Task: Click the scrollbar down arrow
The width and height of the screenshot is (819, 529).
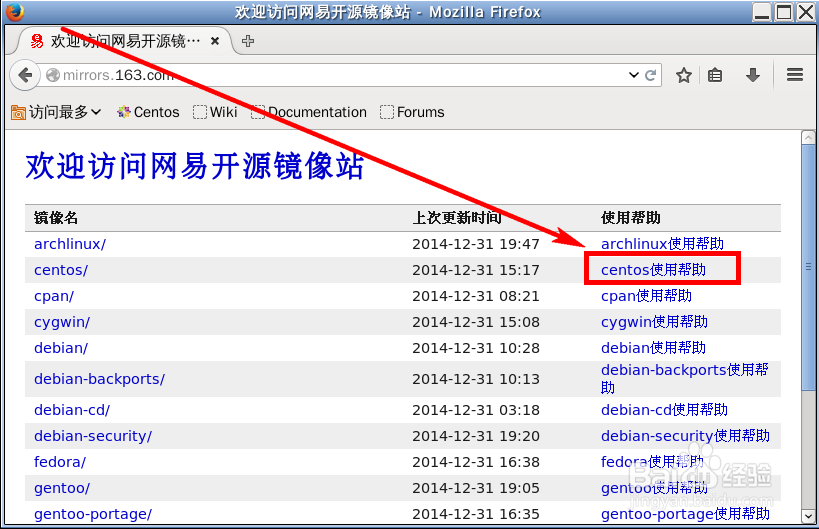Action: click(x=808, y=516)
